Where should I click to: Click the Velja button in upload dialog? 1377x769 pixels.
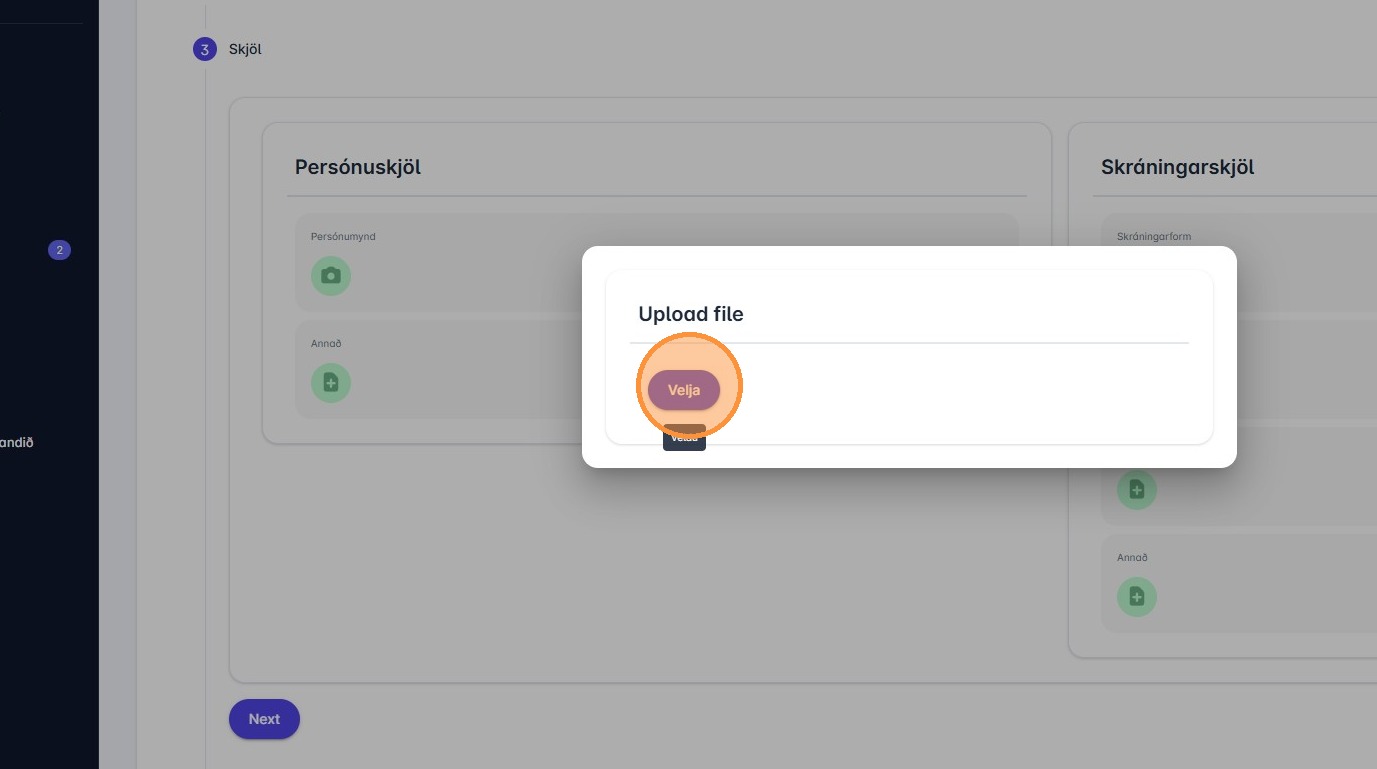684,390
